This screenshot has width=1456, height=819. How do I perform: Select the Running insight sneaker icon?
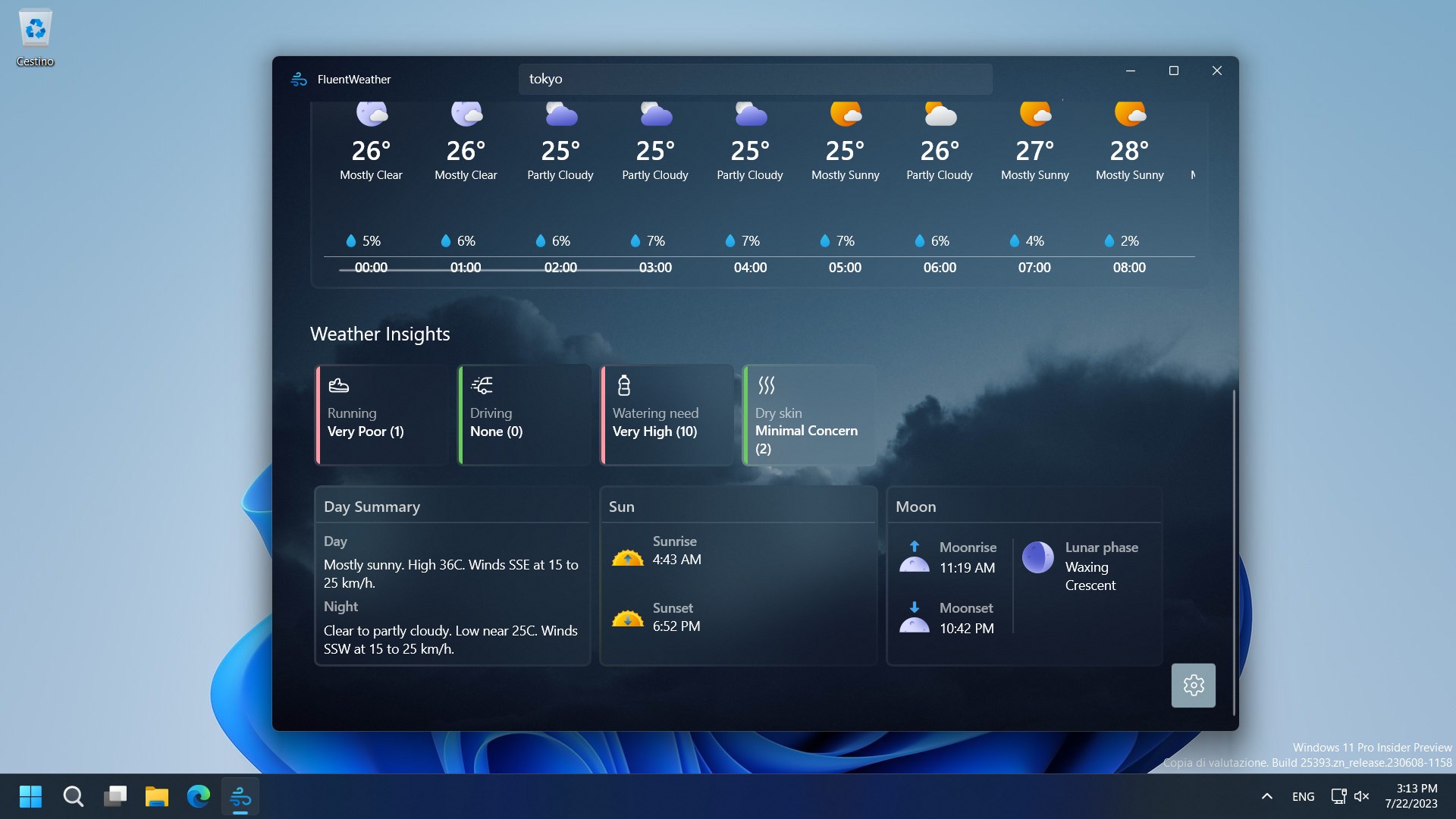pyautogui.click(x=337, y=385)
